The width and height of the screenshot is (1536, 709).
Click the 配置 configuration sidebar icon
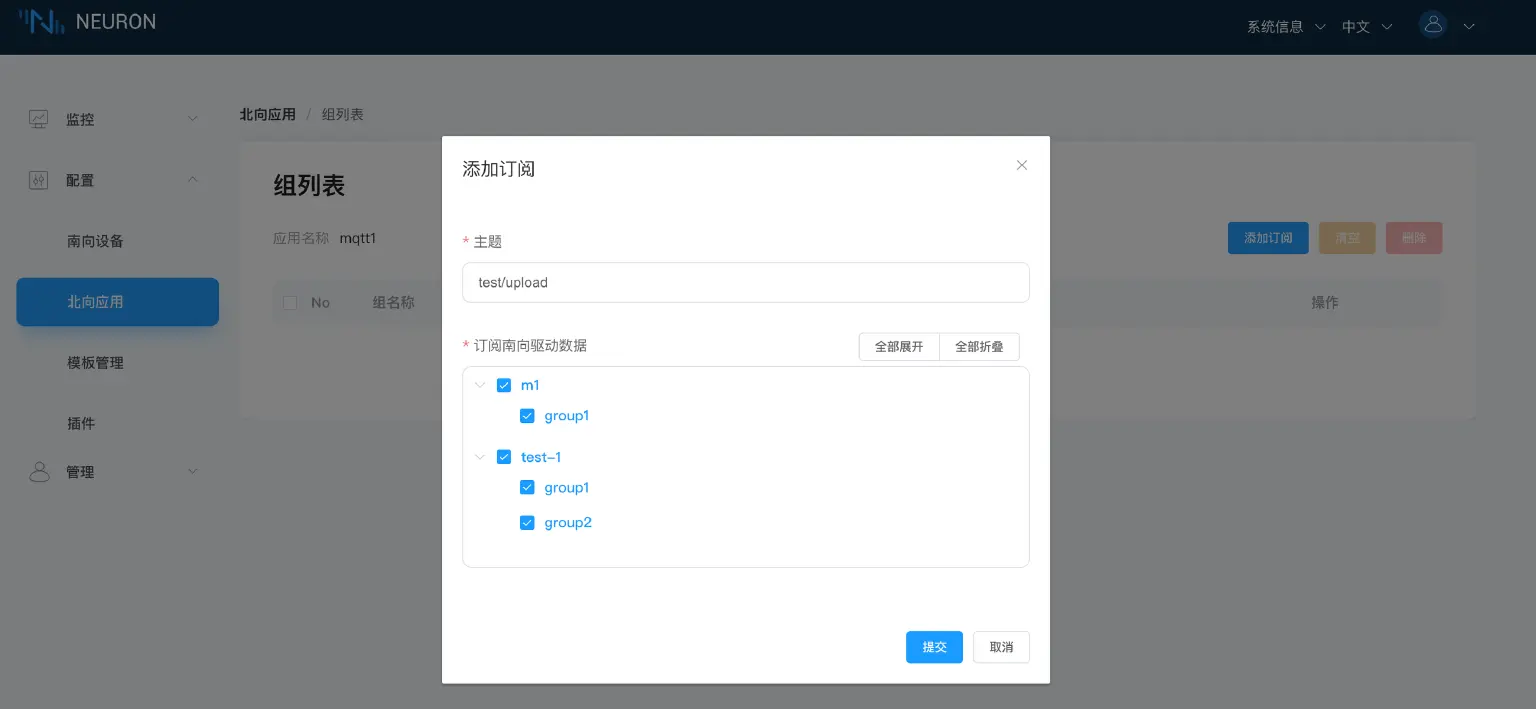pyautogui.click(x=38, y=180)
